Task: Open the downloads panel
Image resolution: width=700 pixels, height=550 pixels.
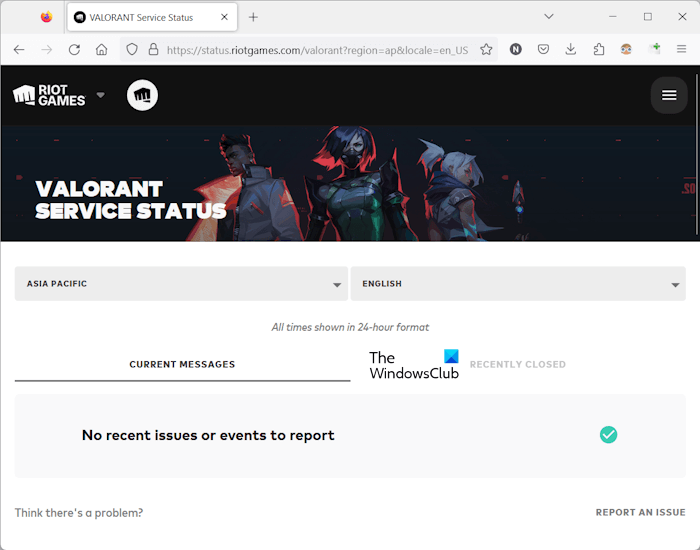Action: point(571,50)
